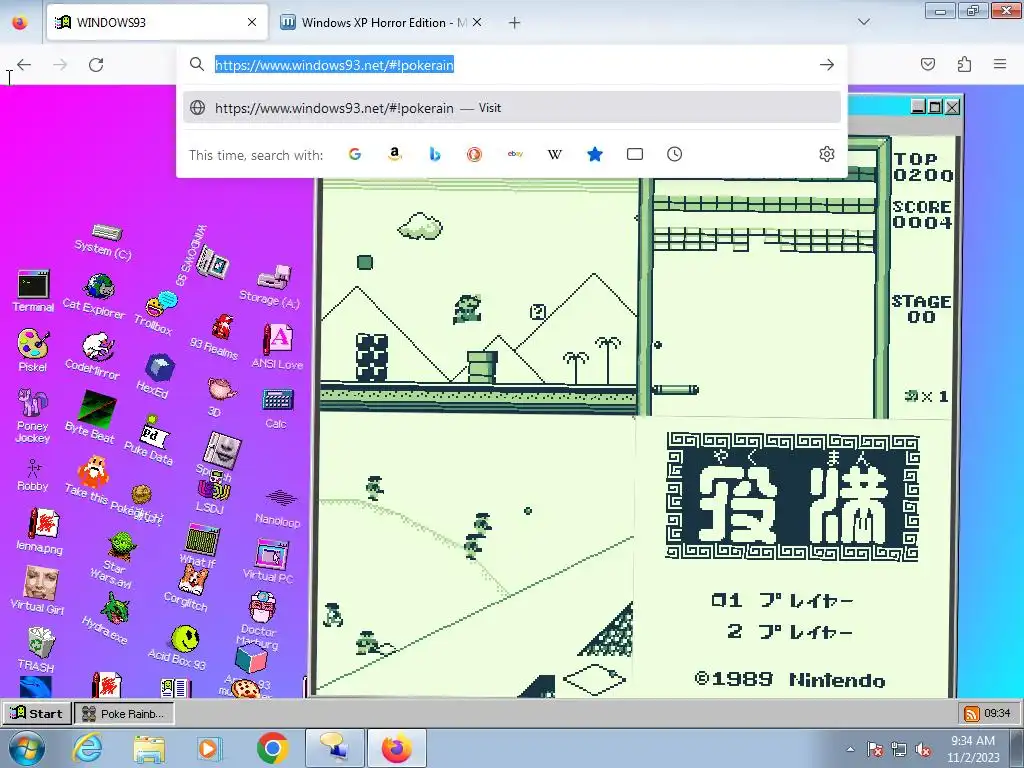Image resolution: width=1024 pixels, height=768 pixels.
Task: Close the Windows XP Horror Edition tab
Action: 477,22
